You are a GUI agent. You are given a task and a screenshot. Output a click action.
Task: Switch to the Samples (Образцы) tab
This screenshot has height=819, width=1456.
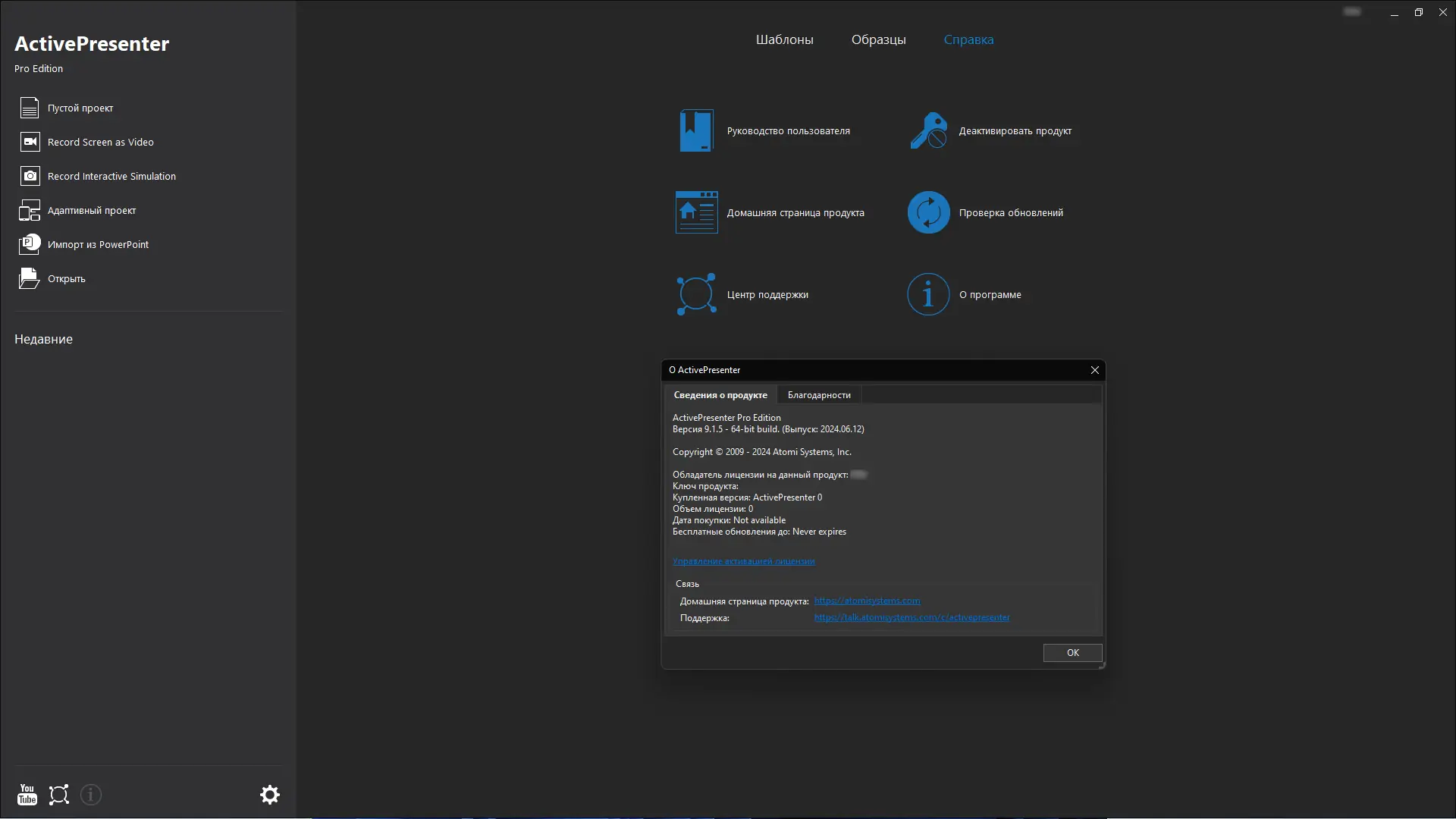(878, 39)
